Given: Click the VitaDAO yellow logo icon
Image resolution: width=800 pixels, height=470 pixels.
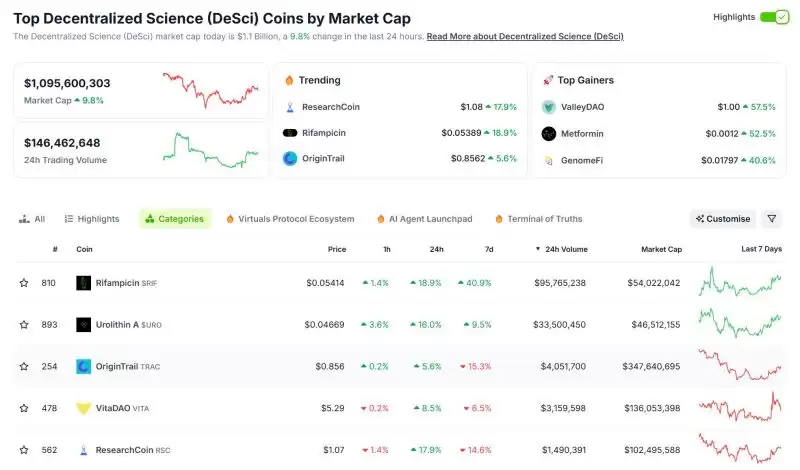Looking at the screenshot, I should click(83, 408).
